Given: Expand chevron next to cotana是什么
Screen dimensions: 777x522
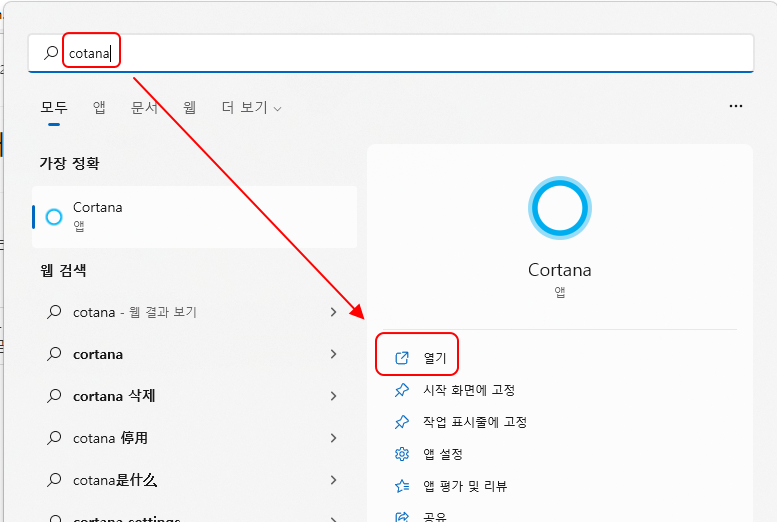Looking at the screenshot, I should pyautogui.click(x=333, y=480).
